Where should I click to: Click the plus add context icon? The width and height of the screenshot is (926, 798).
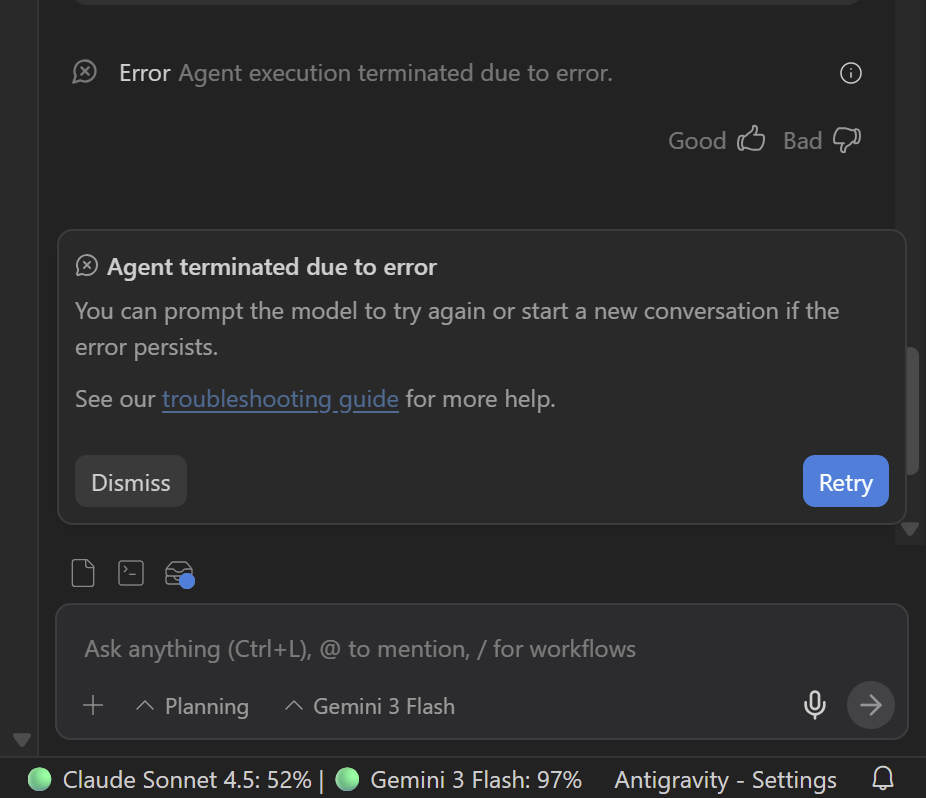point(93,706)
